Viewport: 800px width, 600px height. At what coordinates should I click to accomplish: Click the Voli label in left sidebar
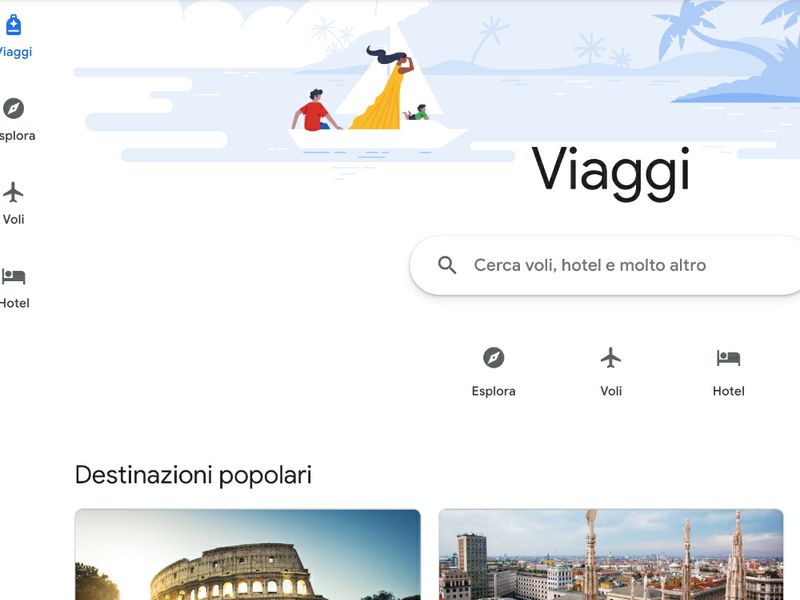[x=13, y=219]
